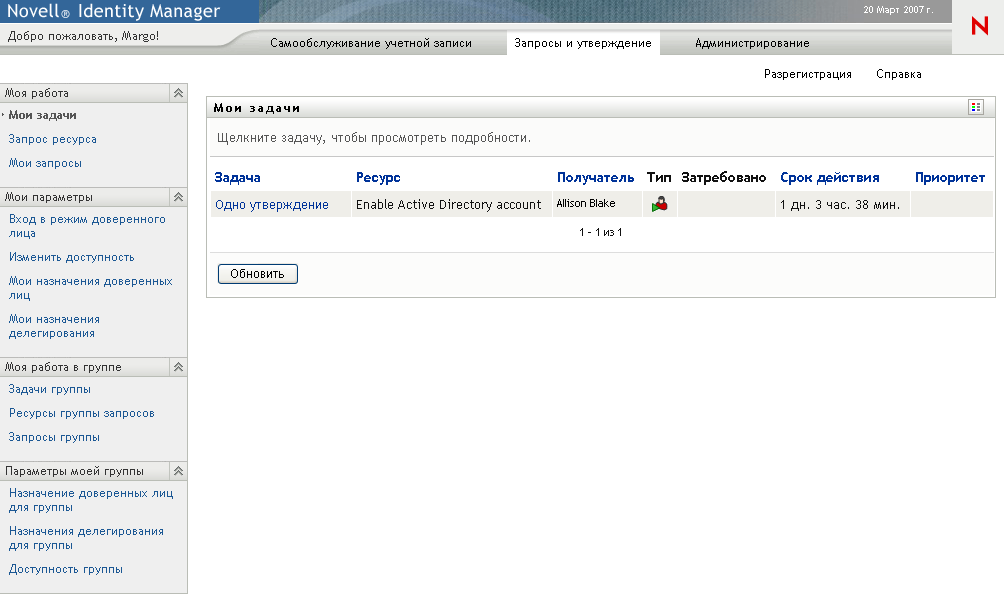Screen dimensions: 1004x599
Task: Select Мои задачи in the sidebar
Action: pyautogui.click(x=42, y=115)
